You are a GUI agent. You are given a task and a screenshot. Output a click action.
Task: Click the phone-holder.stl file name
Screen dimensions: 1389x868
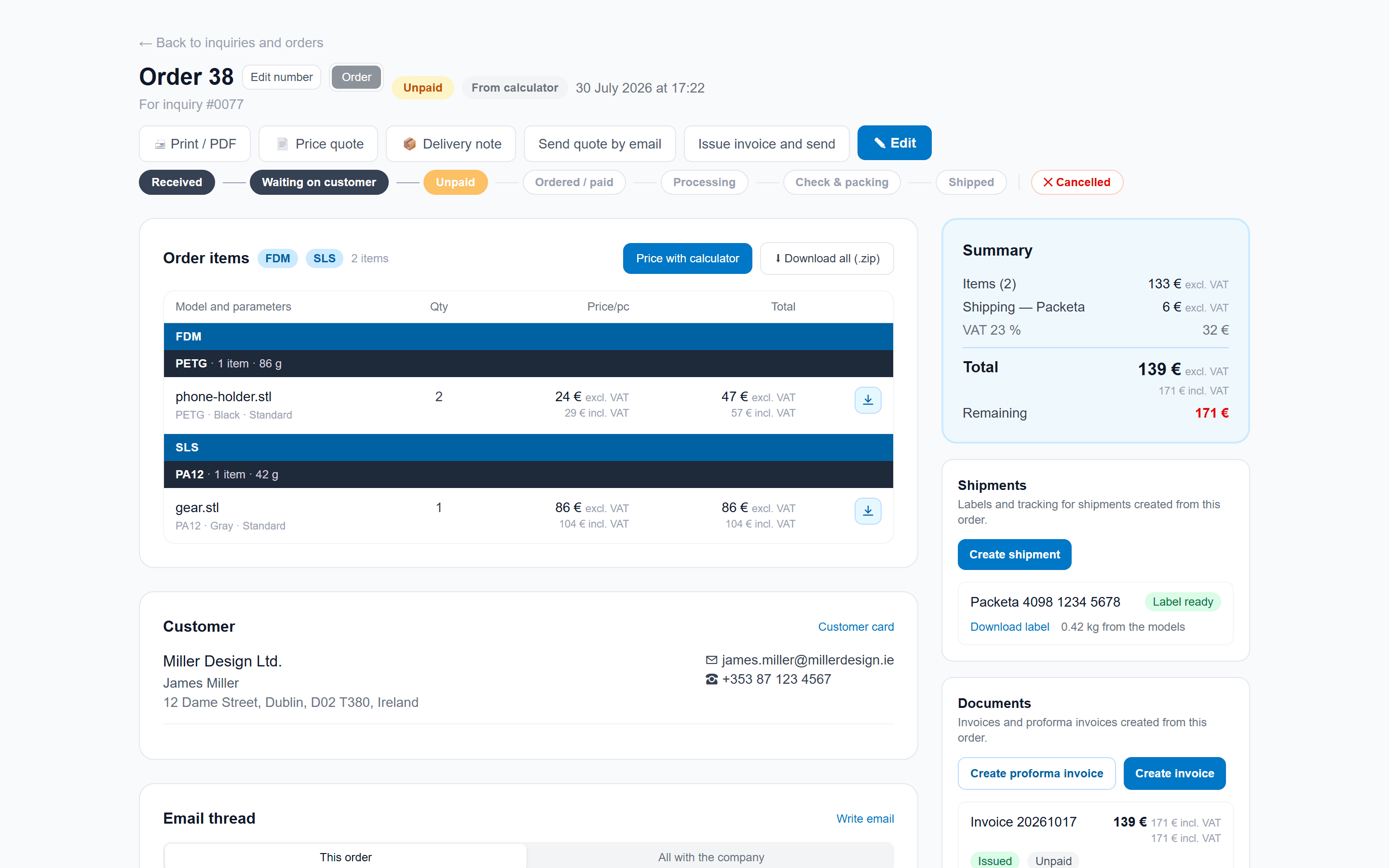pos(223,397)
